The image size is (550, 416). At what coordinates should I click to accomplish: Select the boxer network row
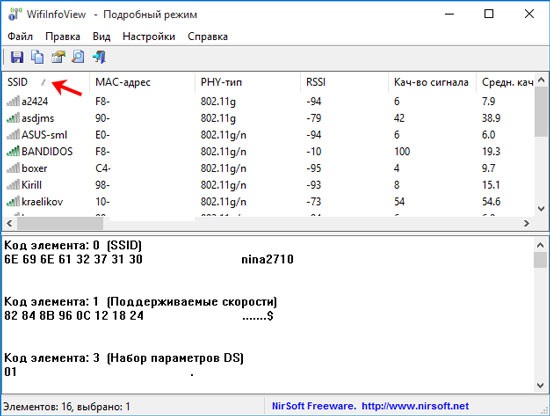pyautogui.click(x=269, y=168)
